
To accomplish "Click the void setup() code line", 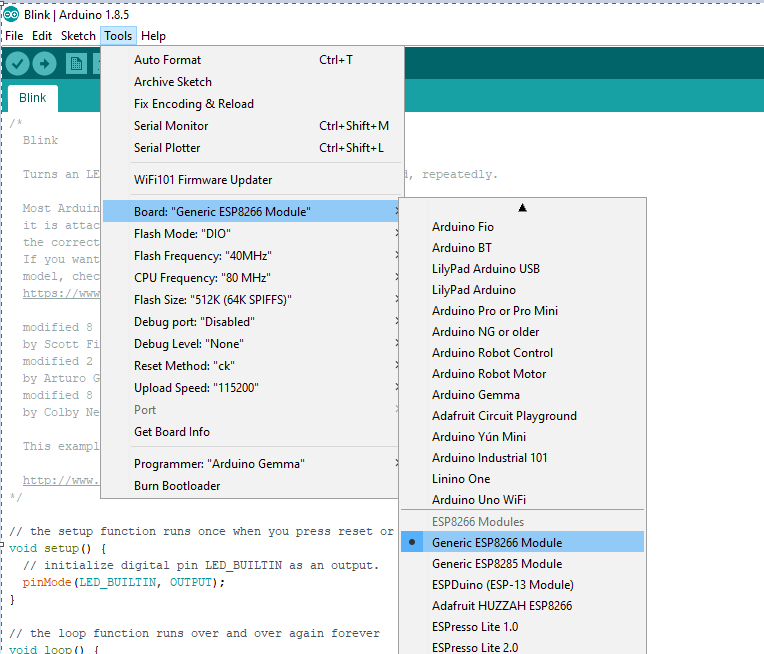I will coord(57,548).
